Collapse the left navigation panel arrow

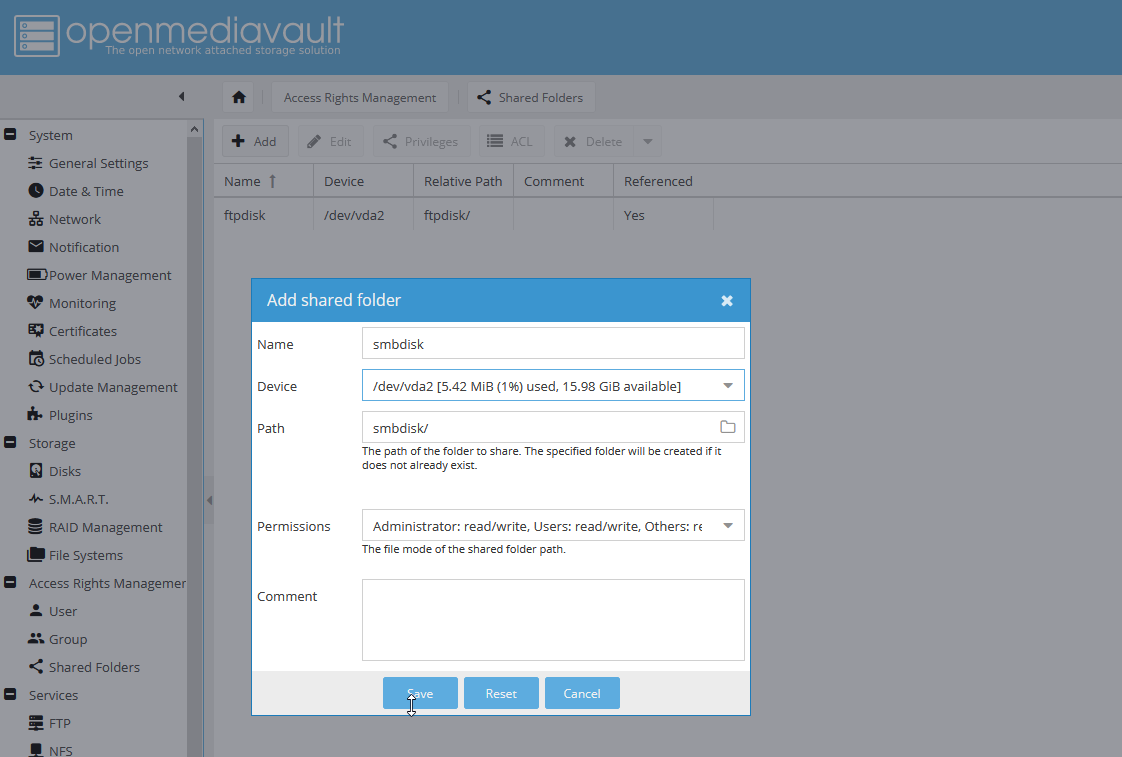tap(181, 97)
